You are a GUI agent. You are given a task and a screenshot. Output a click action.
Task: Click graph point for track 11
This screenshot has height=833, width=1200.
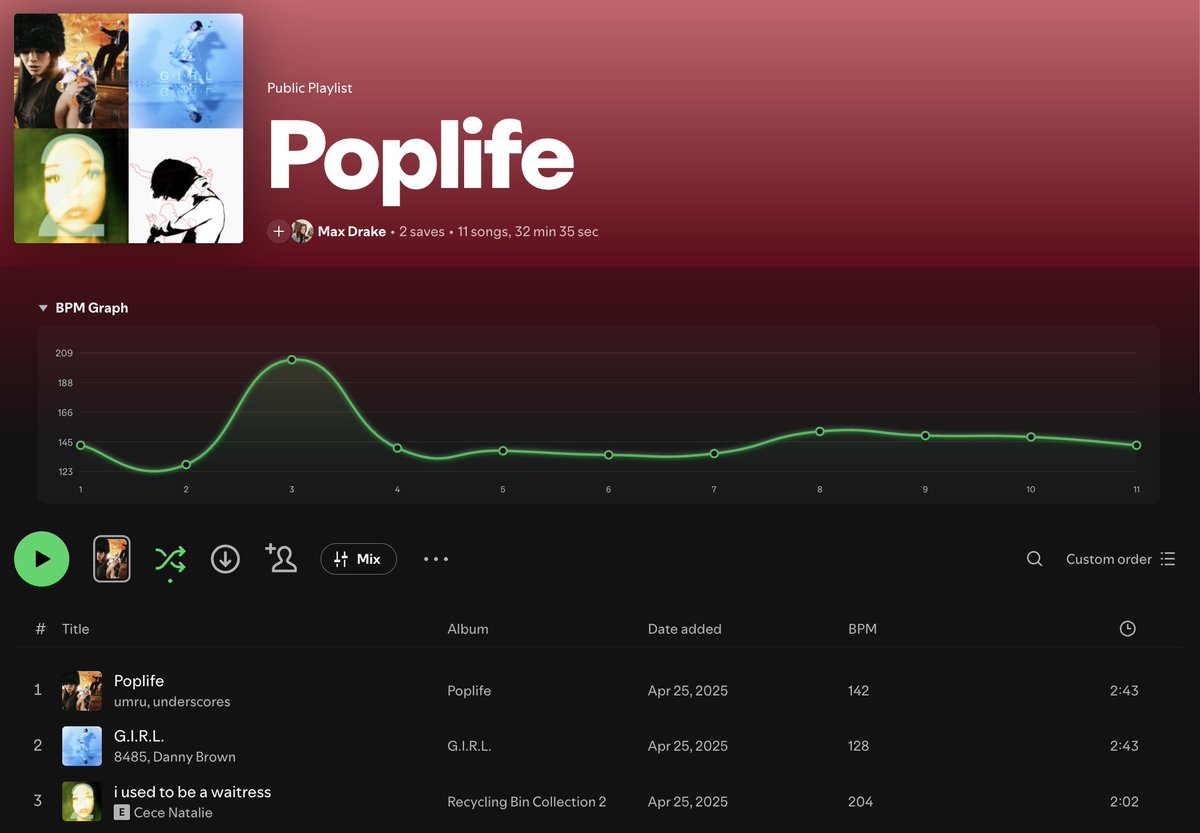coord(1137,445)
